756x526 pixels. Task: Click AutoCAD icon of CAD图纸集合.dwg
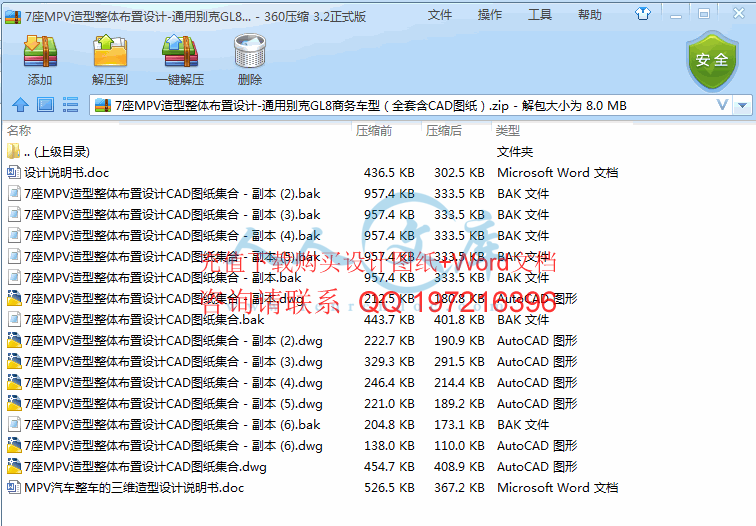click(14, 466)
